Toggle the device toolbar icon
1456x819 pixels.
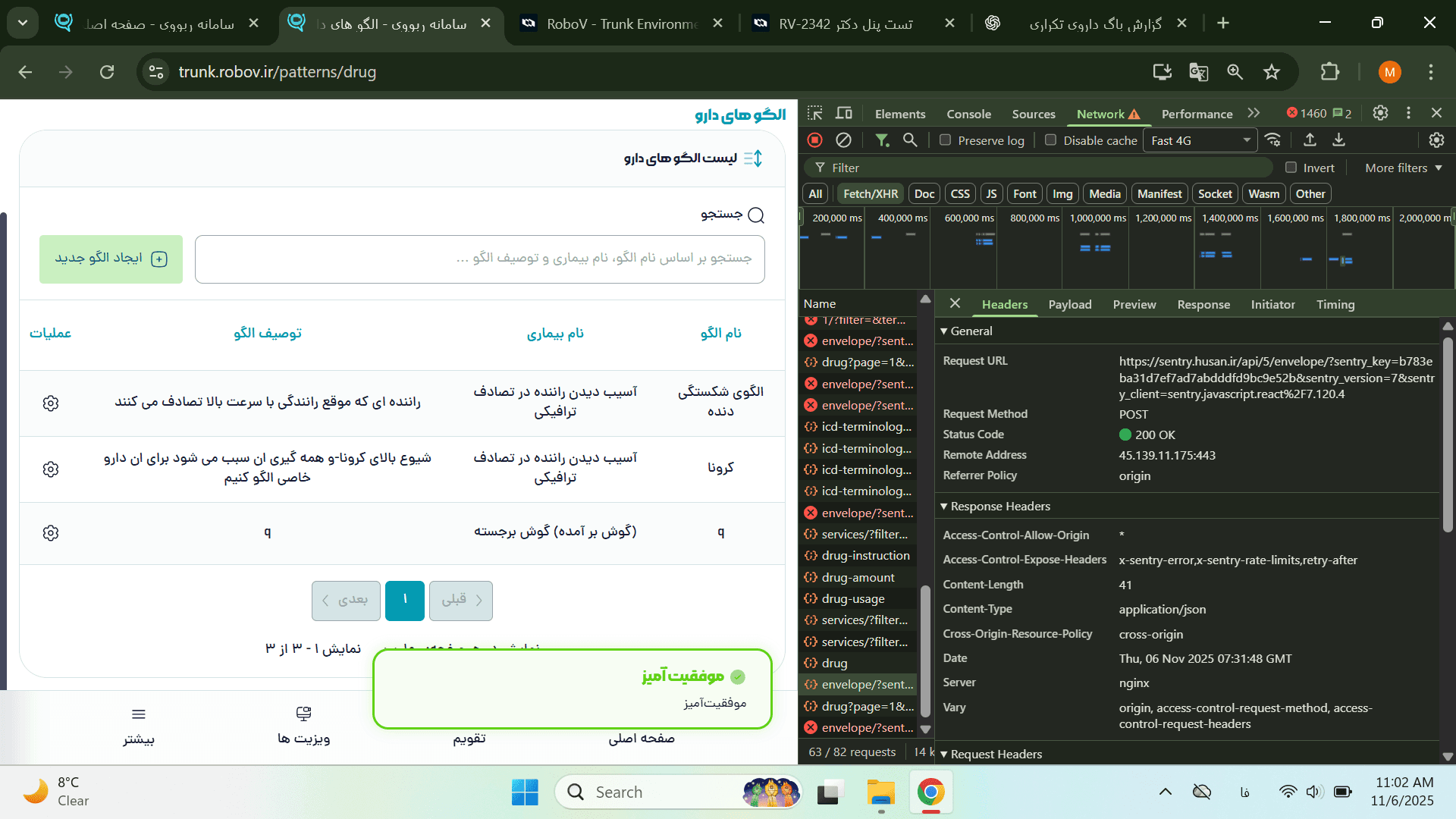[x=844, y=113]
